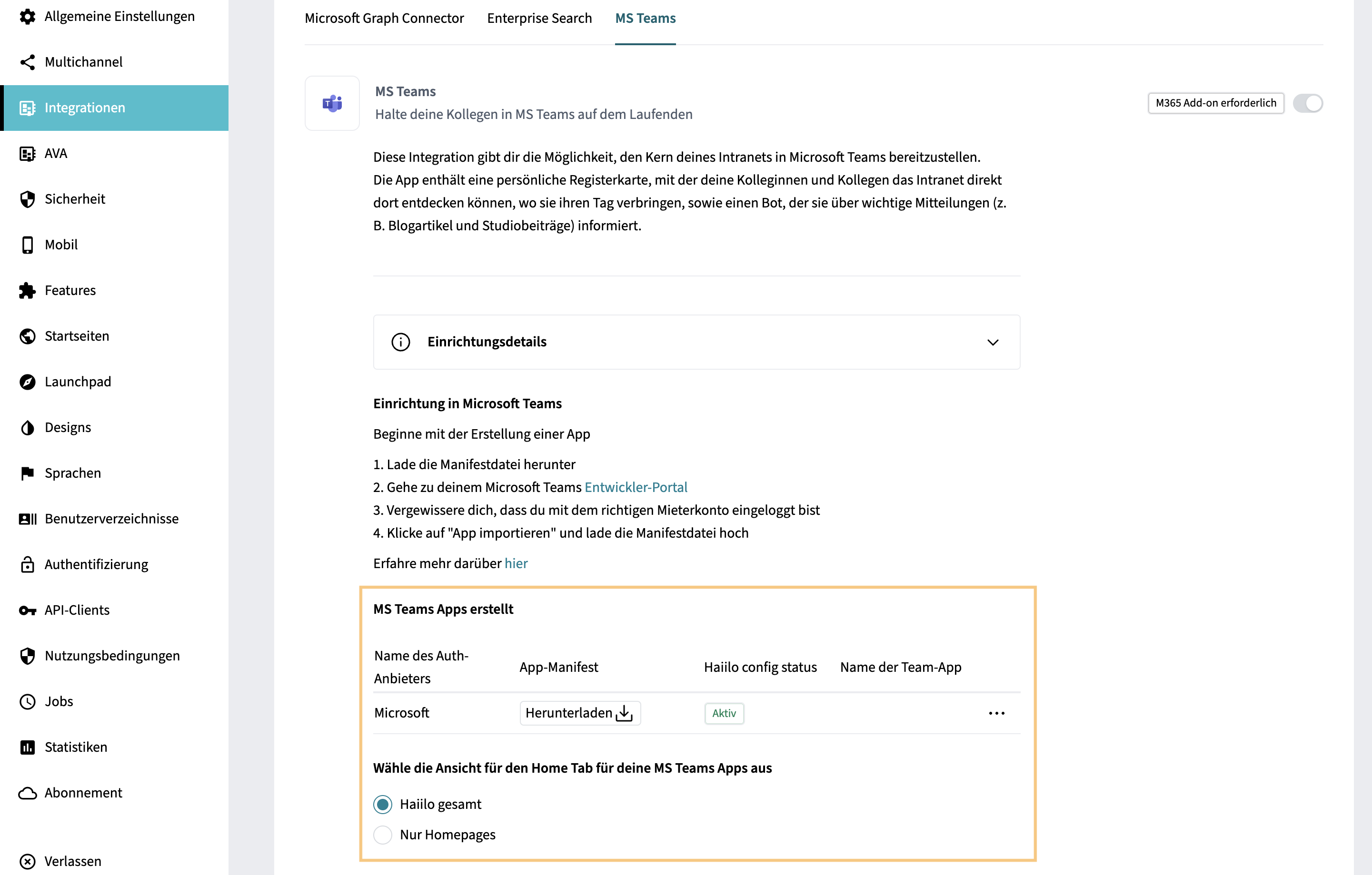This screenshot has height=875, width=1372.
Task: Click the Aktiv status badge
Action: coord(724,713)
